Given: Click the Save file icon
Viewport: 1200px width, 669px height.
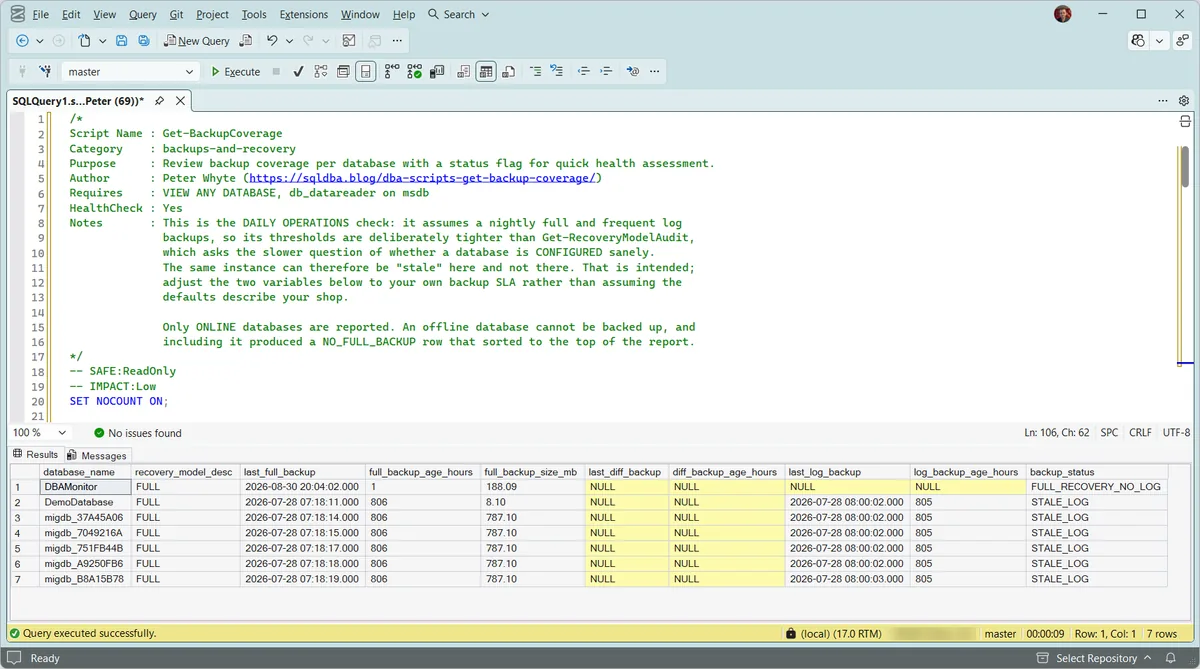Looking at the screenshot, I should pos(121,41).
